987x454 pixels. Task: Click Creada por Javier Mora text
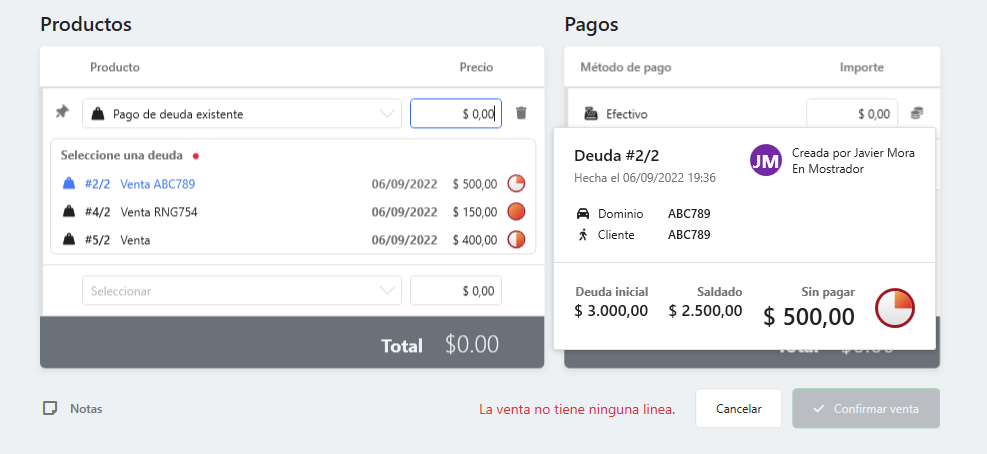point(853,152)
